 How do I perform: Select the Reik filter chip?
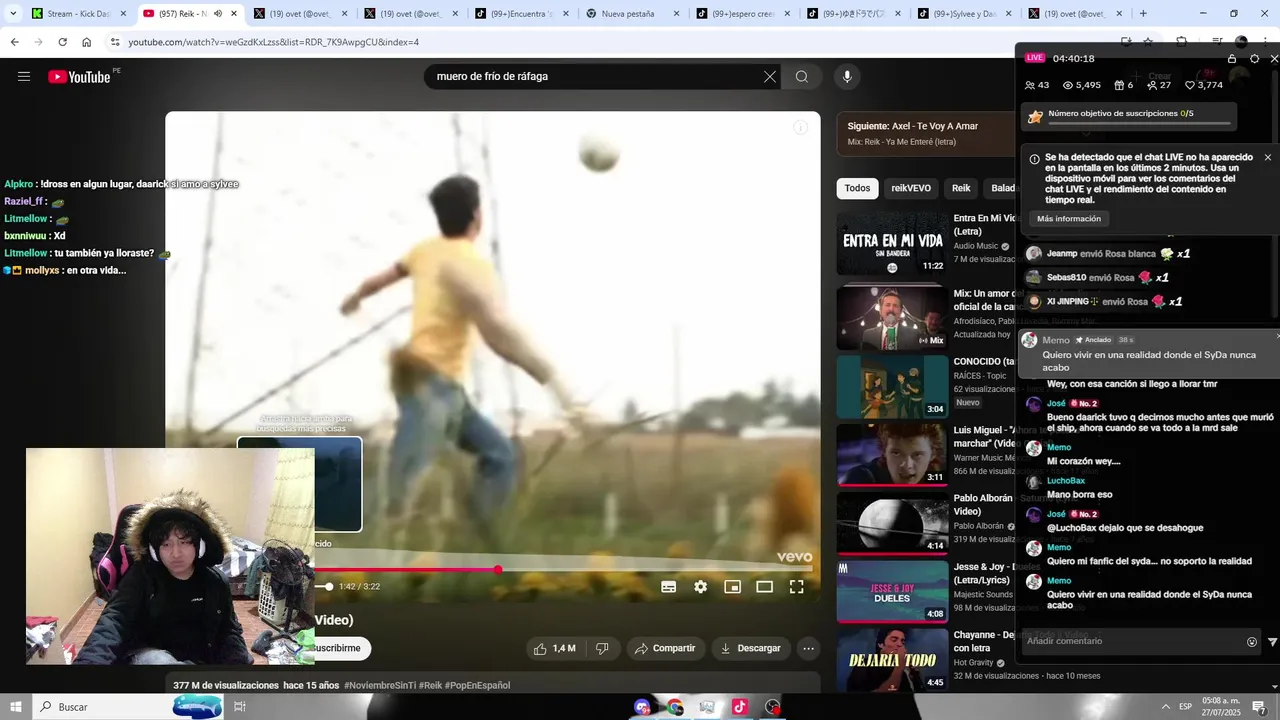coord(961,188)
